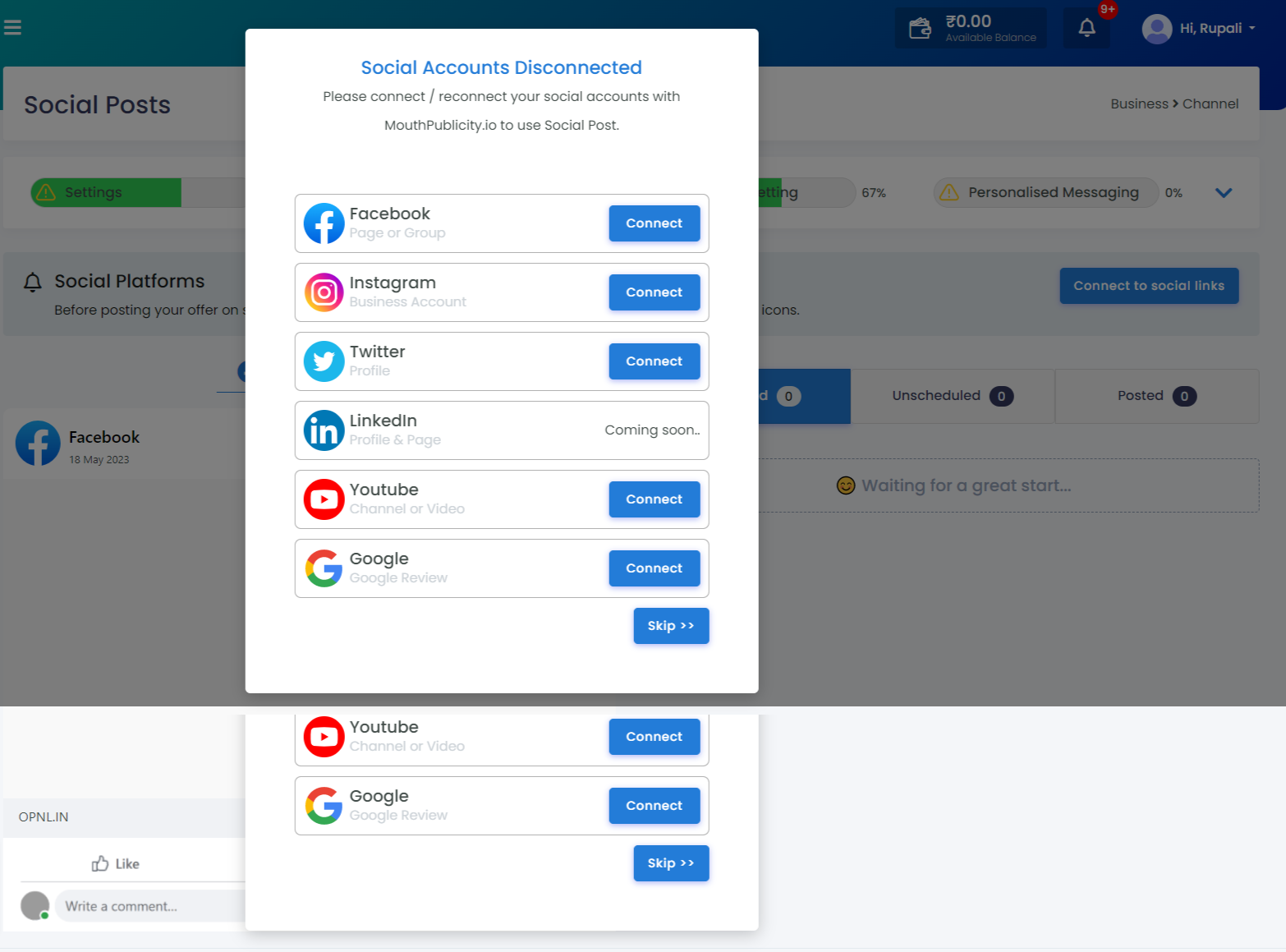Connect the Facebook Page or Group
The width and height of the screenshot is (1286, 952).
point(654,223)
